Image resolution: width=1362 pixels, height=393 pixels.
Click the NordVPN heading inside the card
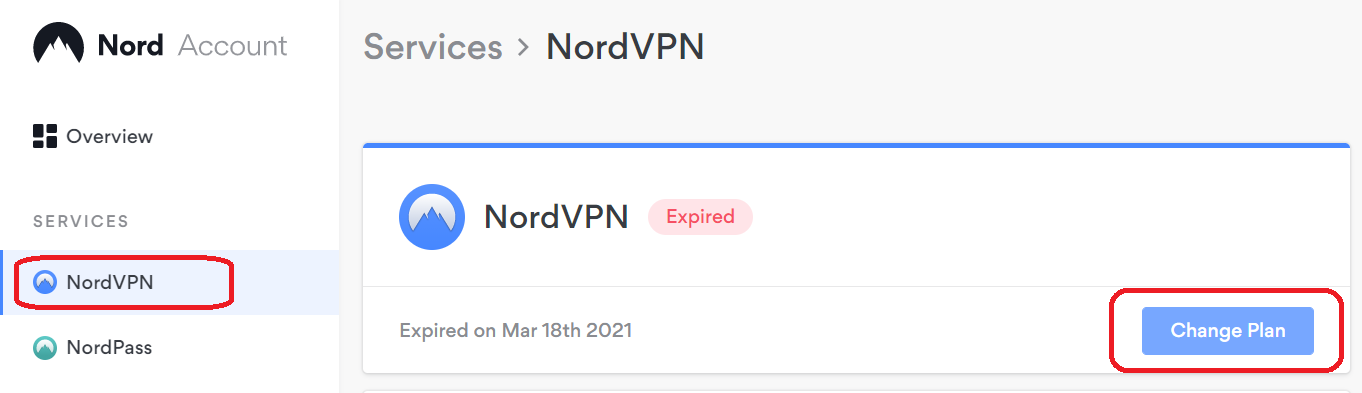556,217
